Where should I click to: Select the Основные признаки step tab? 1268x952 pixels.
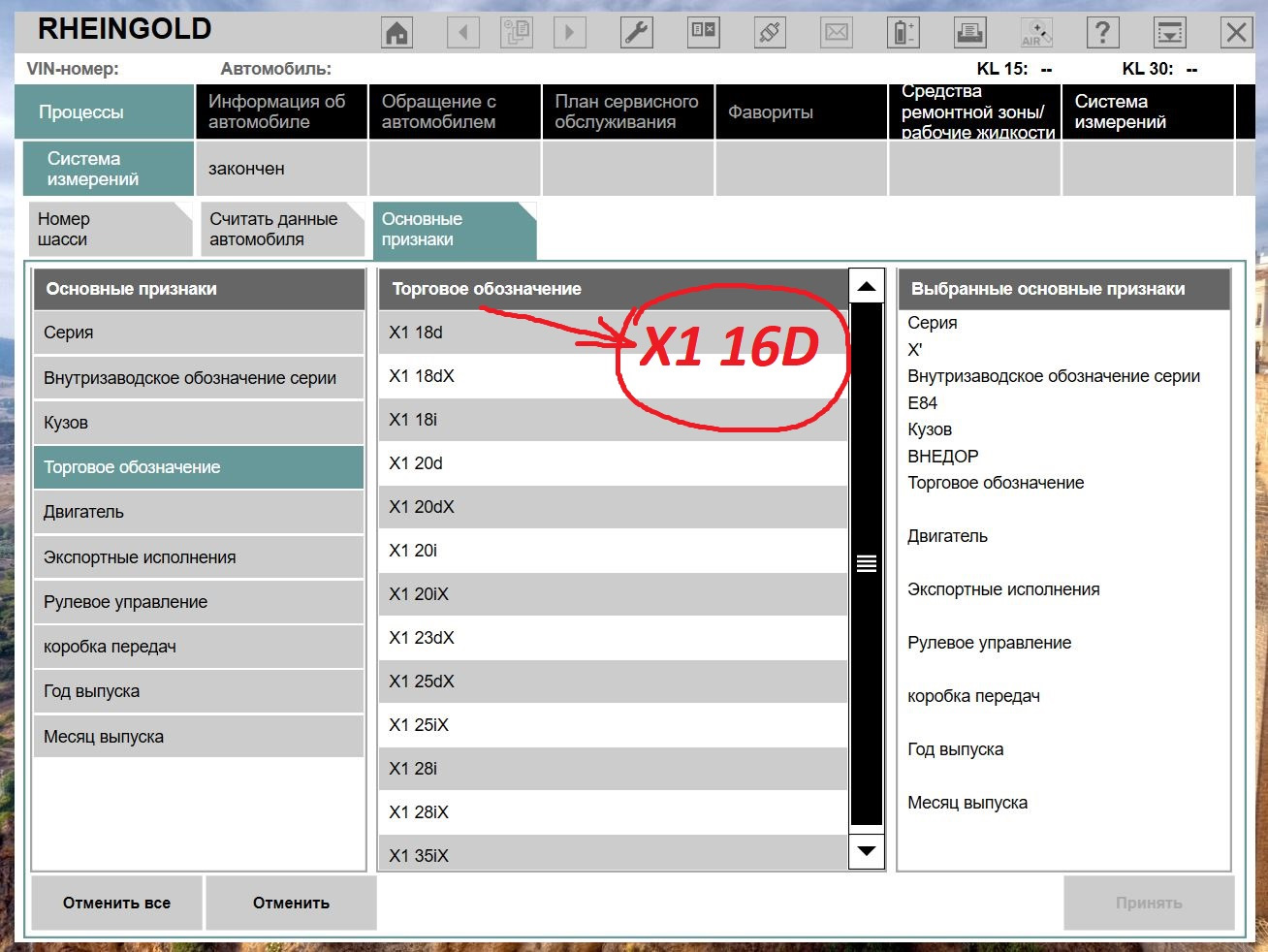click(455, 230)
